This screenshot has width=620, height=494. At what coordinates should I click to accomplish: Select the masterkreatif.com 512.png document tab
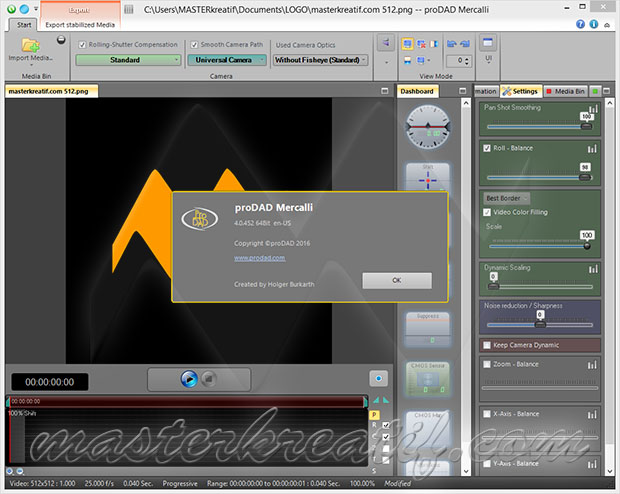[x=51, y=91]
